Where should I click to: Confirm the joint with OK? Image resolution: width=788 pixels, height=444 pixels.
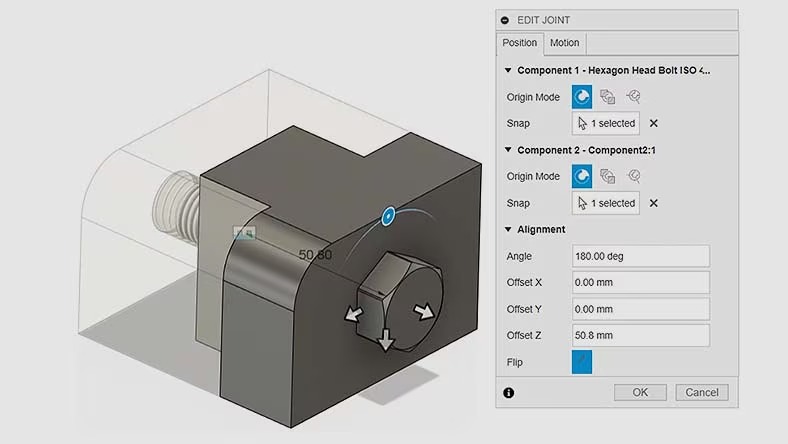pyautogui.click(x=641, y=393)
